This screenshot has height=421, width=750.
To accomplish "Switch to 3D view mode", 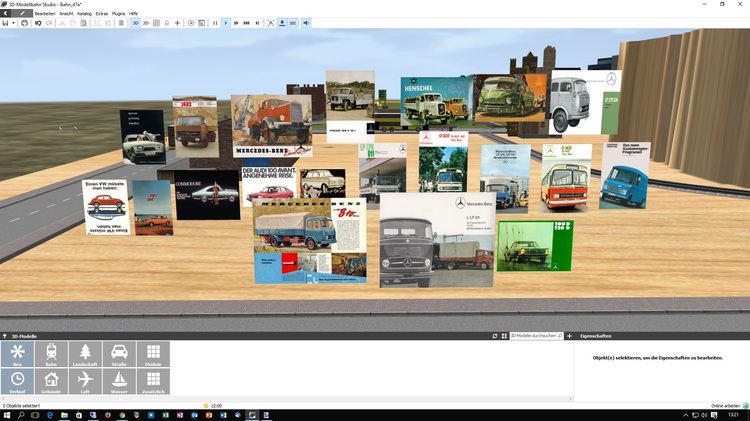I will tap(135, 23).
